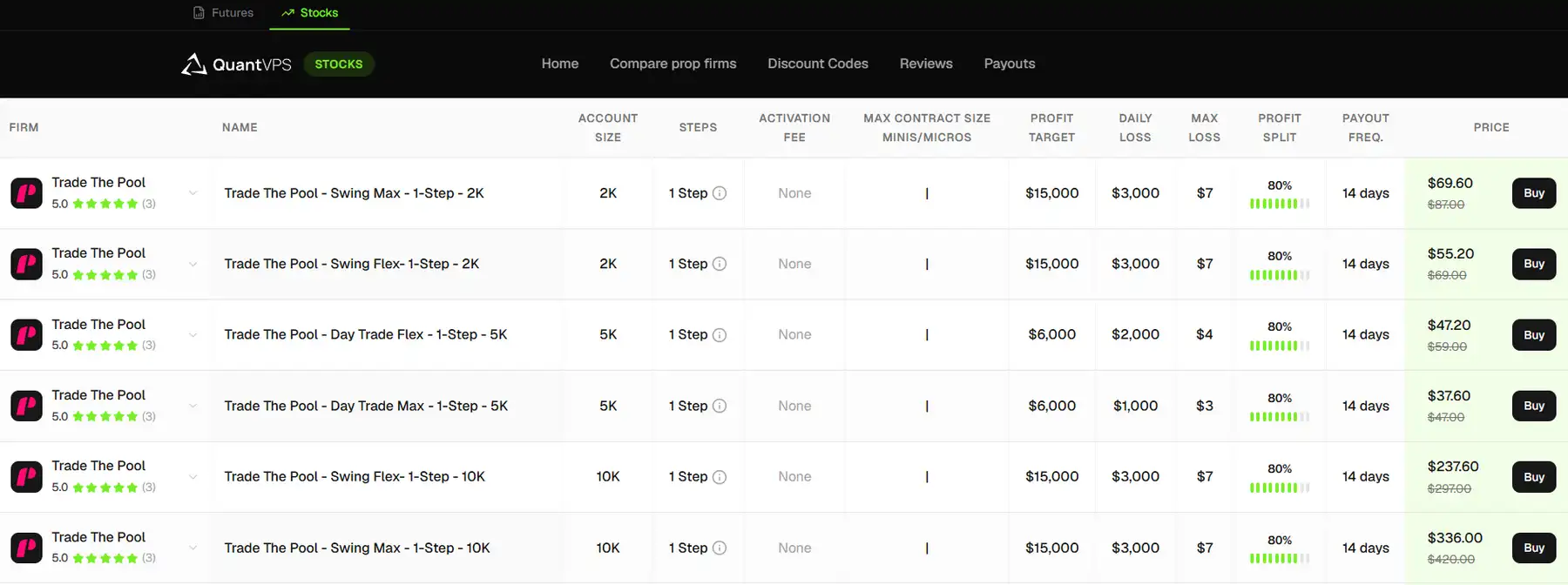
Task: Open Compare prop firms page
Action: coord(673,64)
